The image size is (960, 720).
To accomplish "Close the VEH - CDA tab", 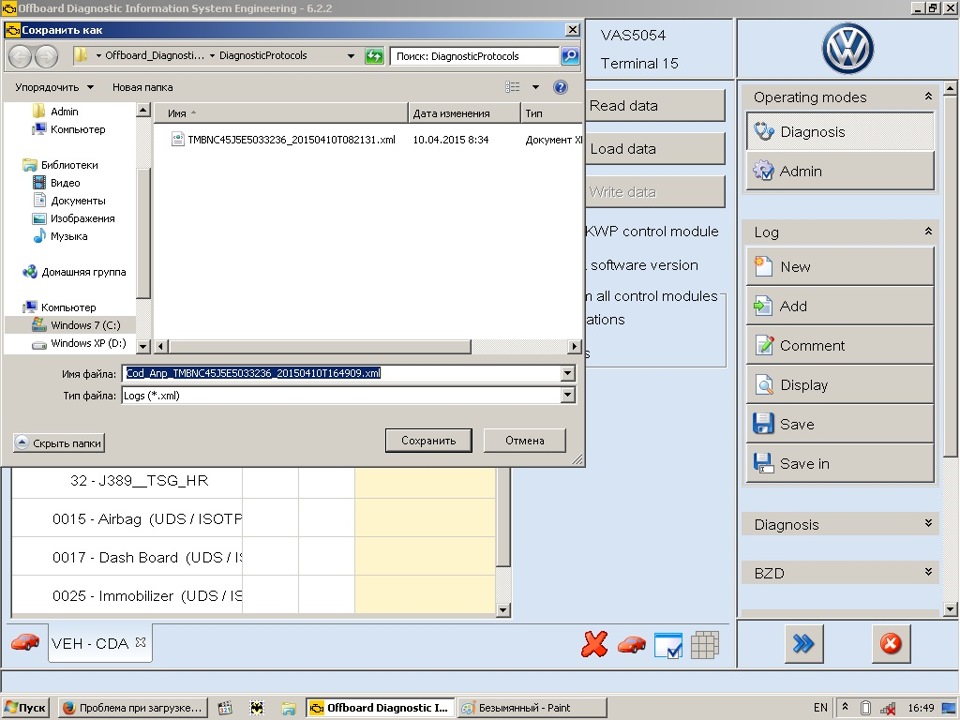I will tap(140, 642).
